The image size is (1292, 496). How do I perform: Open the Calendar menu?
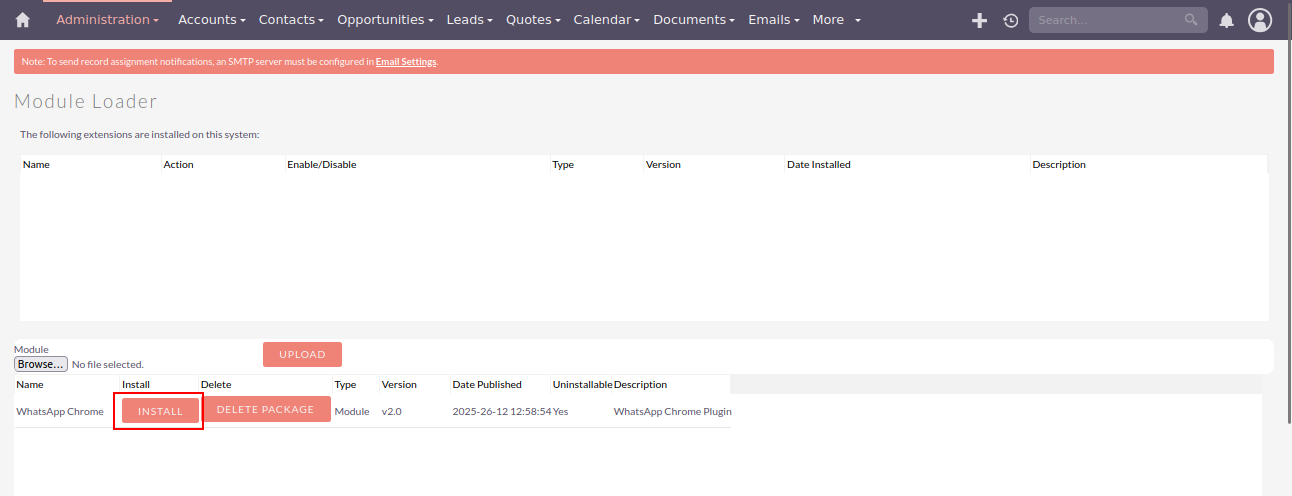(x=606, y=20)
